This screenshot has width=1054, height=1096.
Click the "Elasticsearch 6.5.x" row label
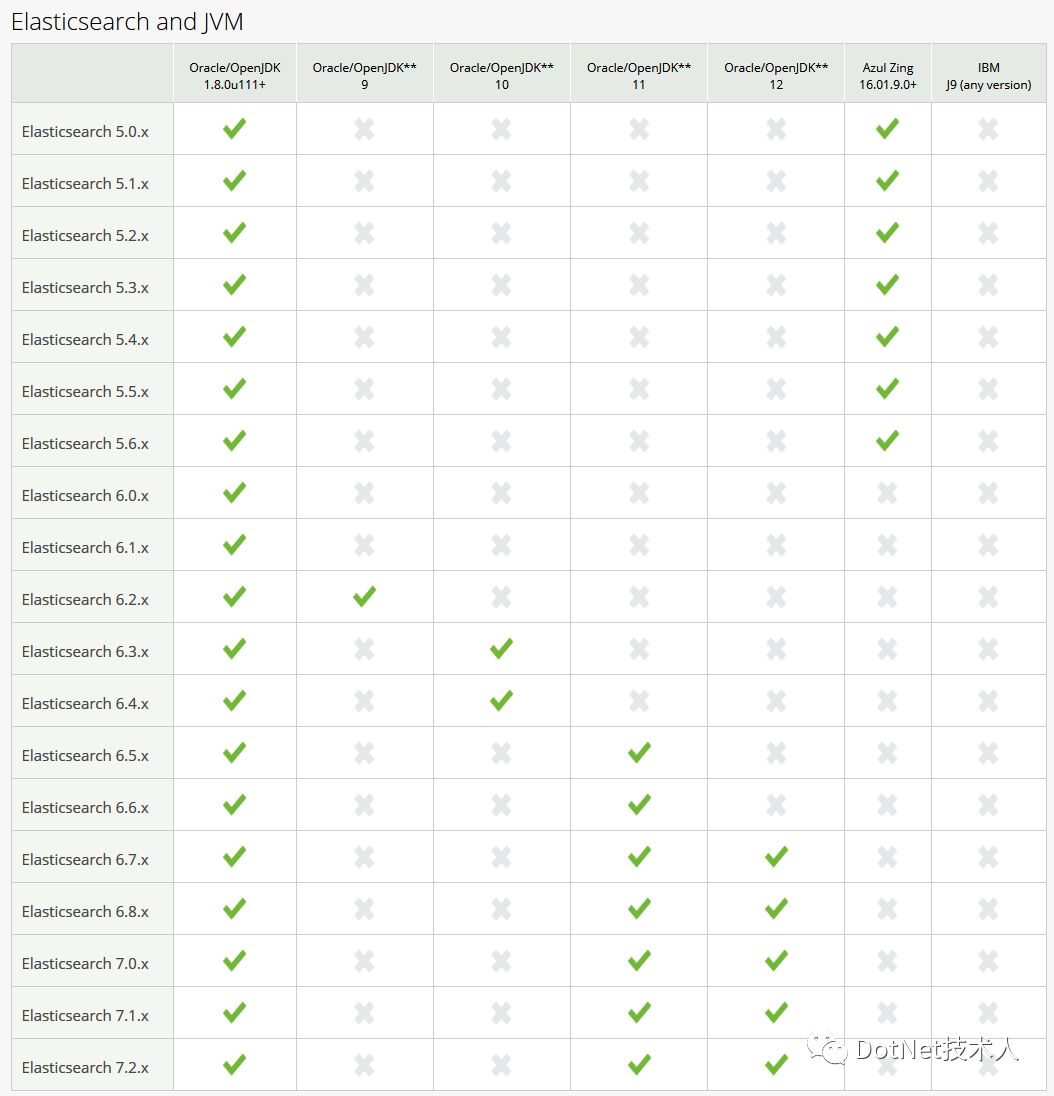pyautogui.click(x=85, y=756)
